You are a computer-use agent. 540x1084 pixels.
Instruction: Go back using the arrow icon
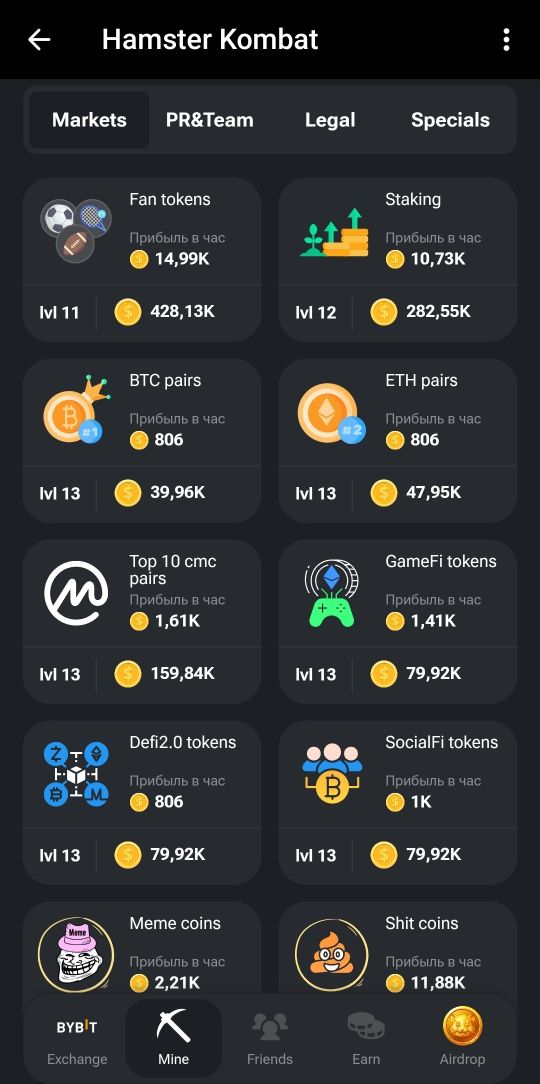[x=39, y=39]
